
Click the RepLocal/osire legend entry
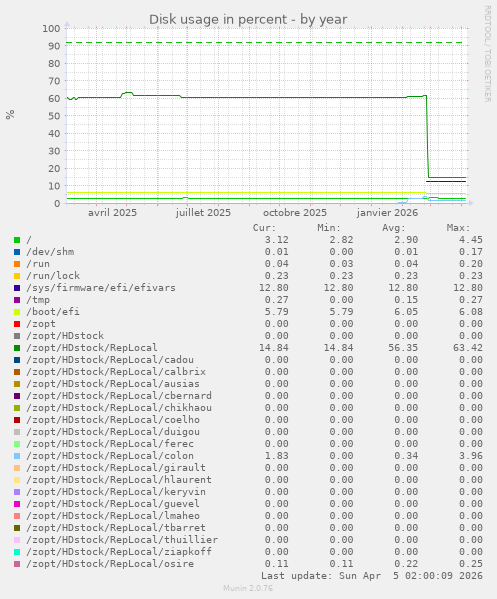pyautogui.click(x=110, y=563)
